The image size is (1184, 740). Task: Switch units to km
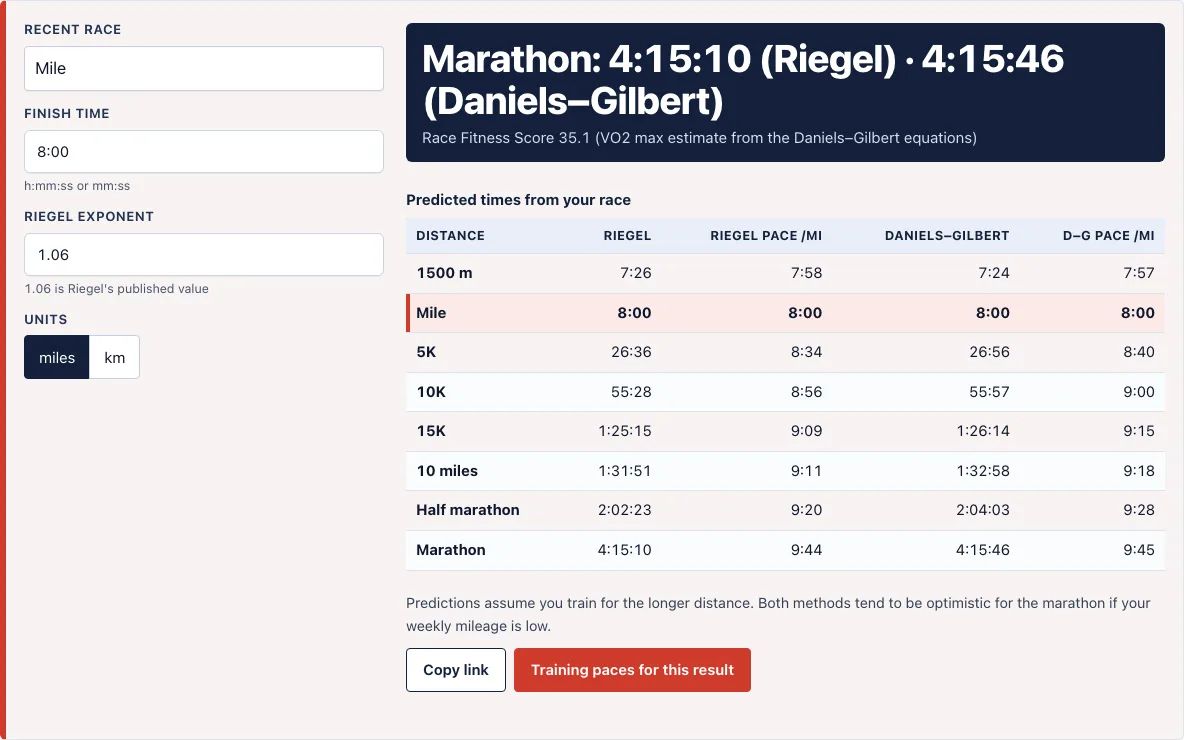[114, 357]
